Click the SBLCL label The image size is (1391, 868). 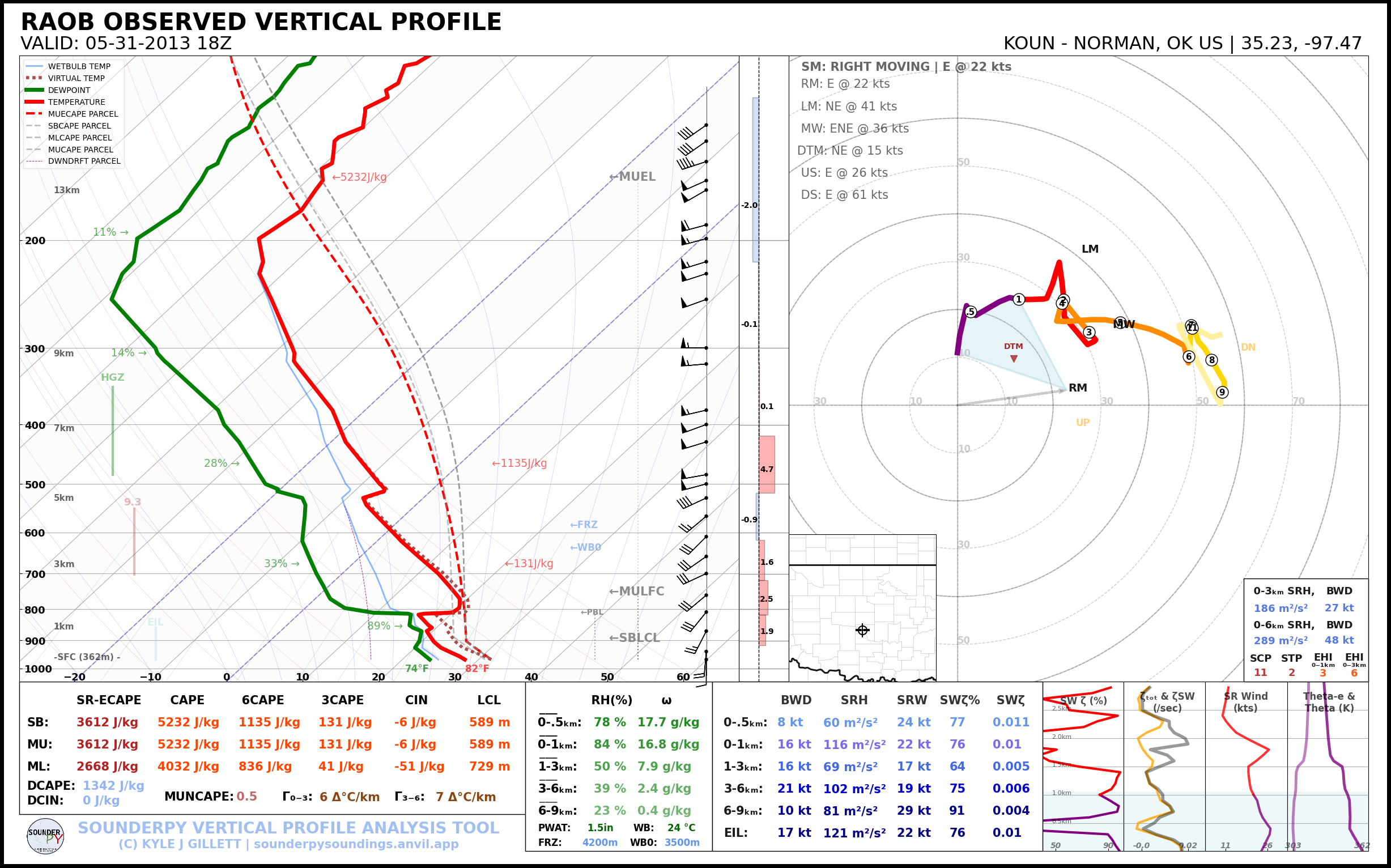(635, 638)
